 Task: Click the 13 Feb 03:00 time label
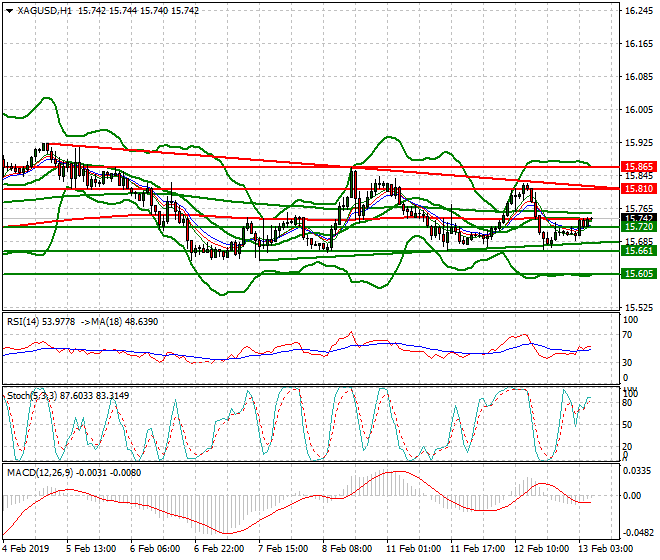click(x=605, y=549)
